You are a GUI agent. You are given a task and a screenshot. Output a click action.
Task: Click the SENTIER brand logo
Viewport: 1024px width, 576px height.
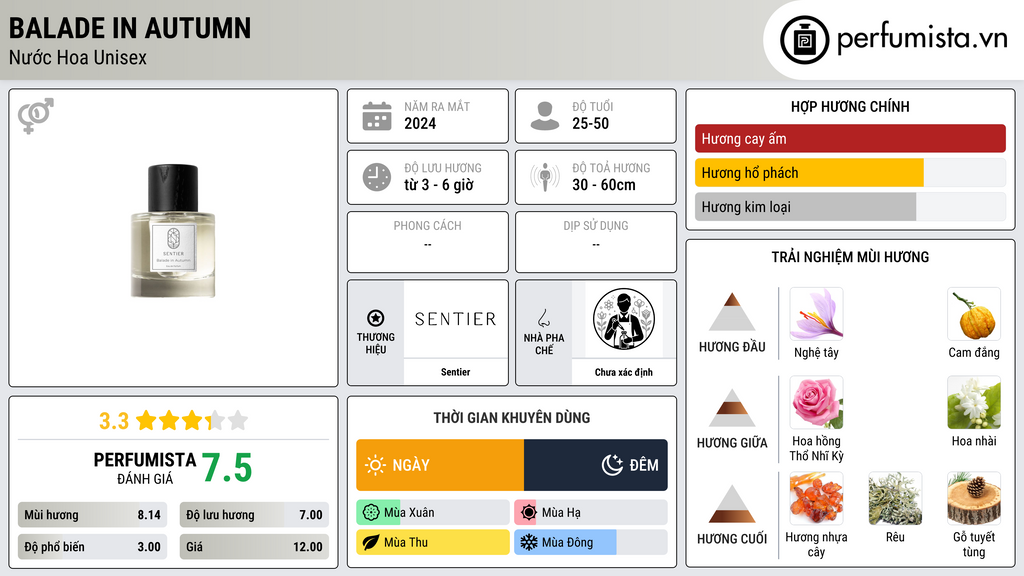pos(456,319)
